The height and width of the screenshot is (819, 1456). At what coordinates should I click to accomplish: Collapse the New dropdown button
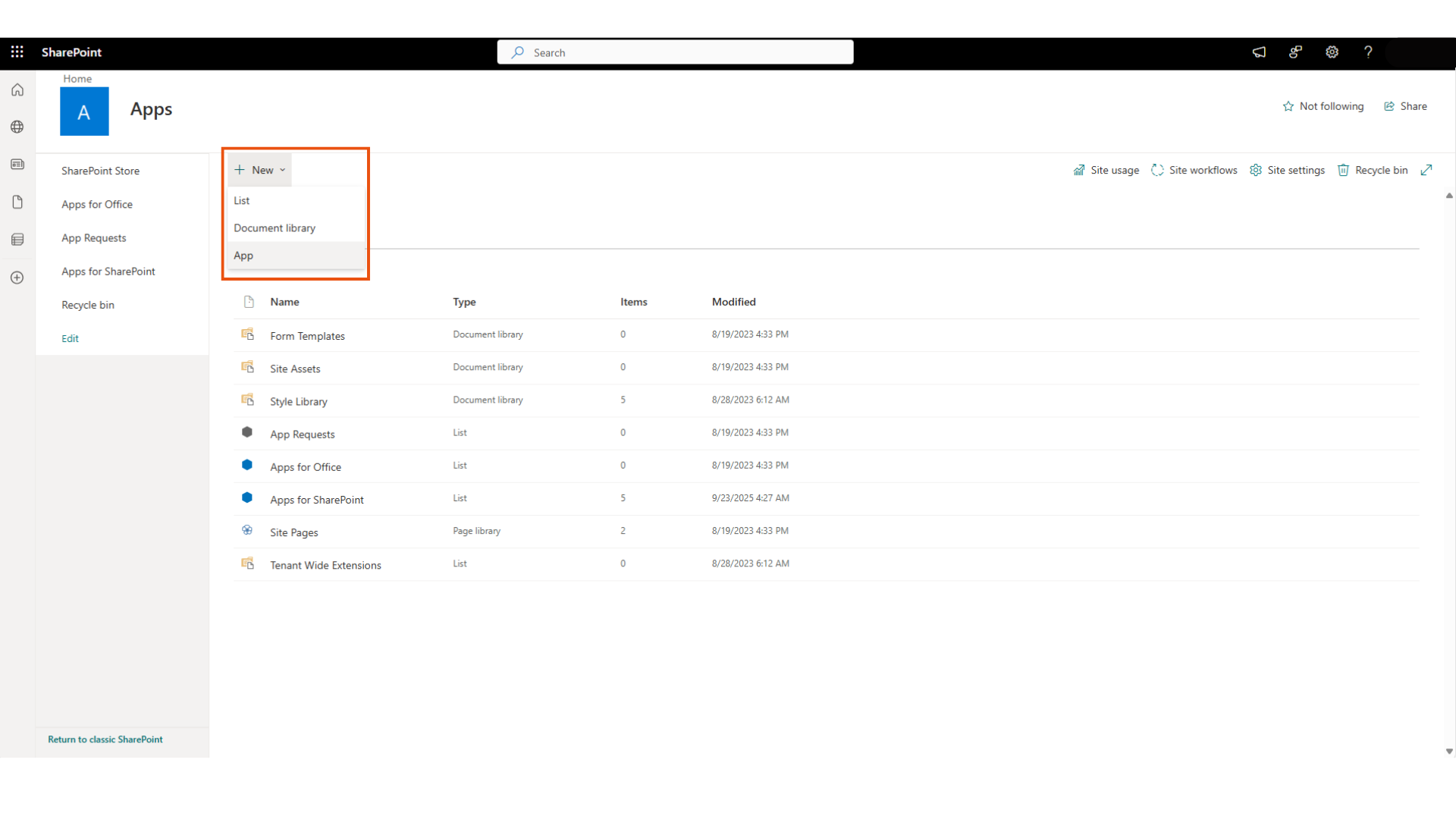tap(260, 170)
